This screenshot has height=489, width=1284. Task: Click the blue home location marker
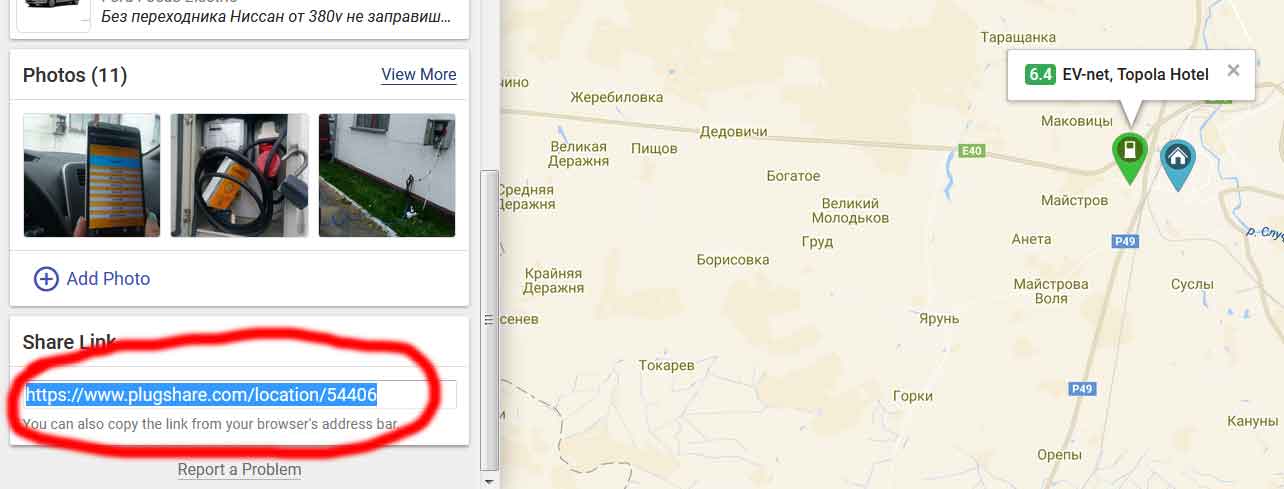tap(1178, 162)
